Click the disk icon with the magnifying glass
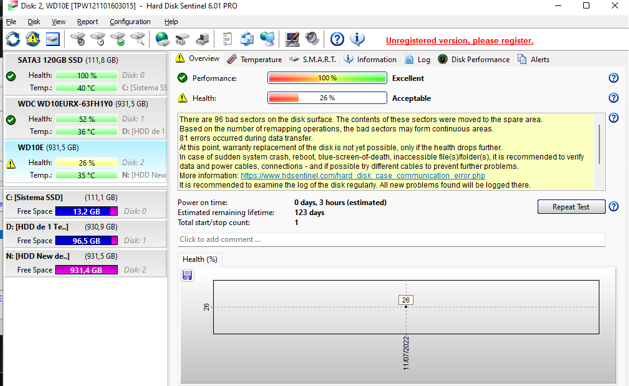The height and width of the screenshot is (386, 629). pos(138,39)
